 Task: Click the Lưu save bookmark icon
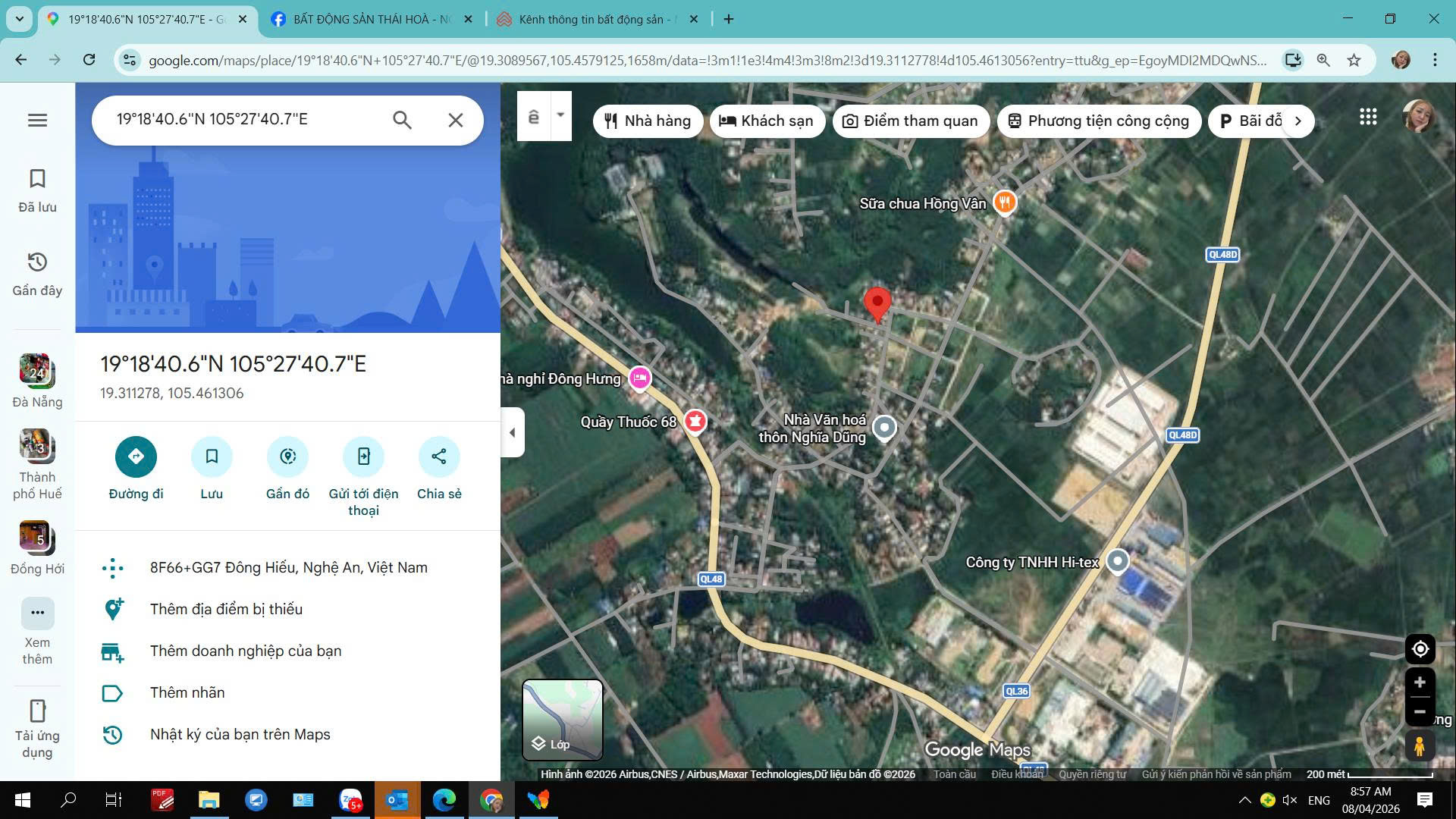click(x=212, y=457)
